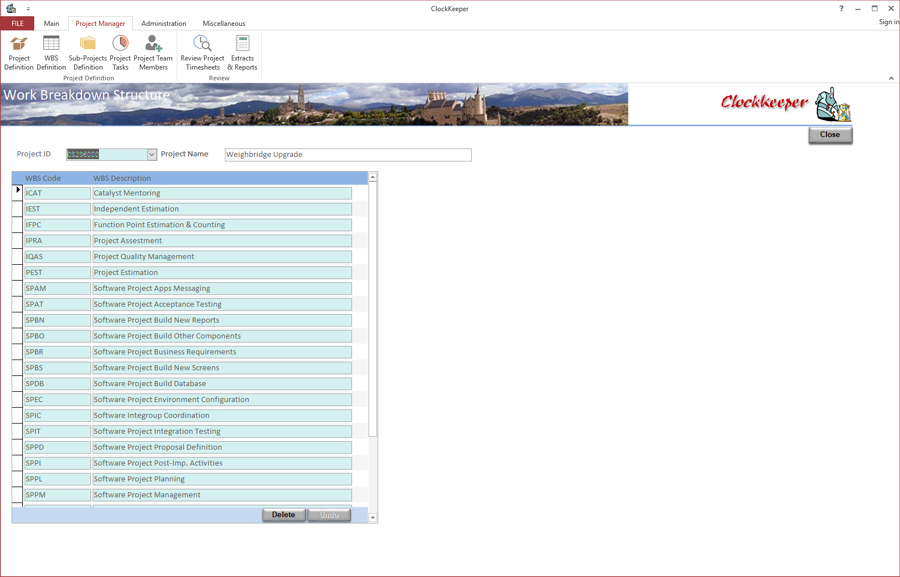Click the IFPC WBS code cell

pyautogui.click(x=57, y=225)
